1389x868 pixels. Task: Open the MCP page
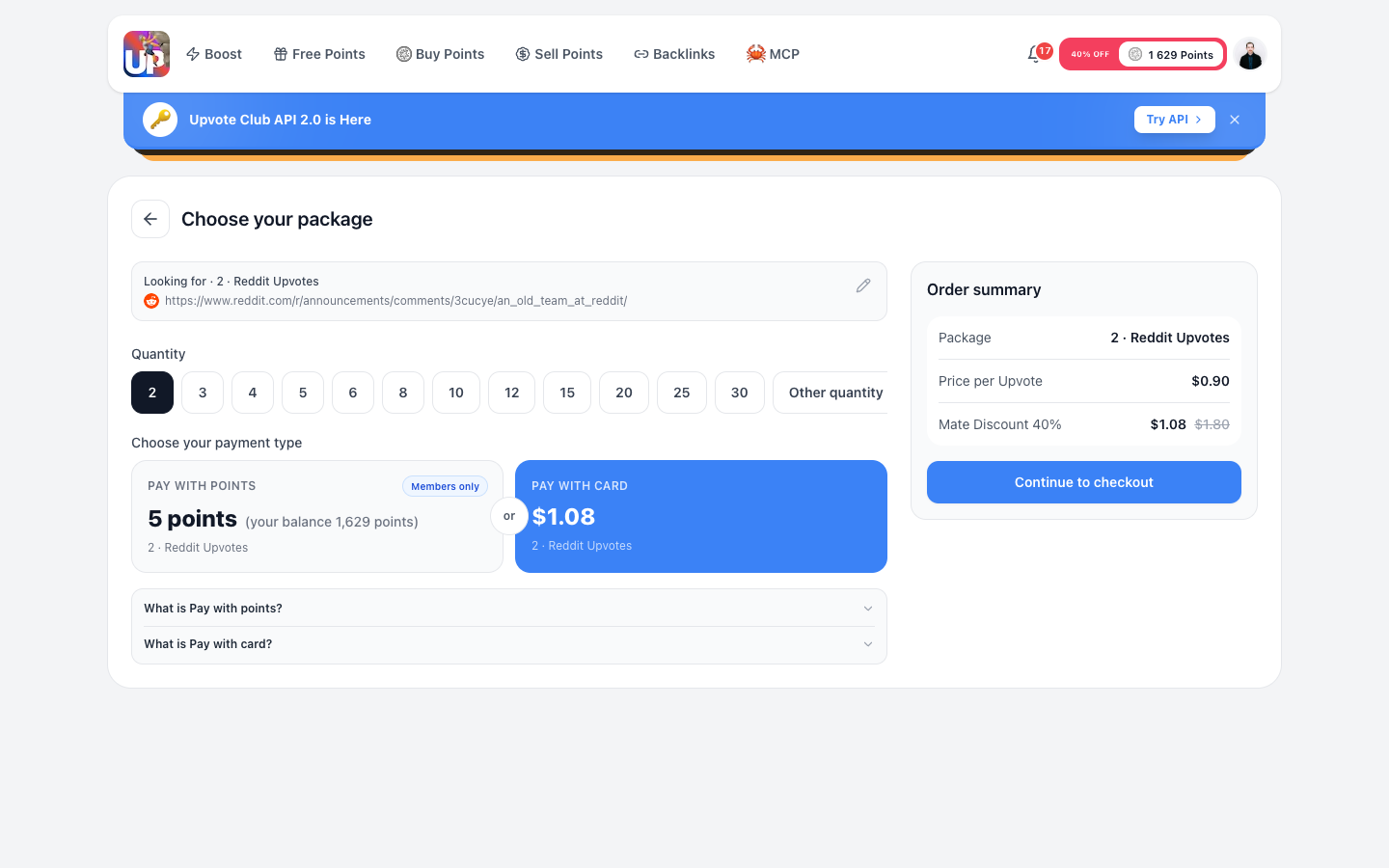(773, 54)
